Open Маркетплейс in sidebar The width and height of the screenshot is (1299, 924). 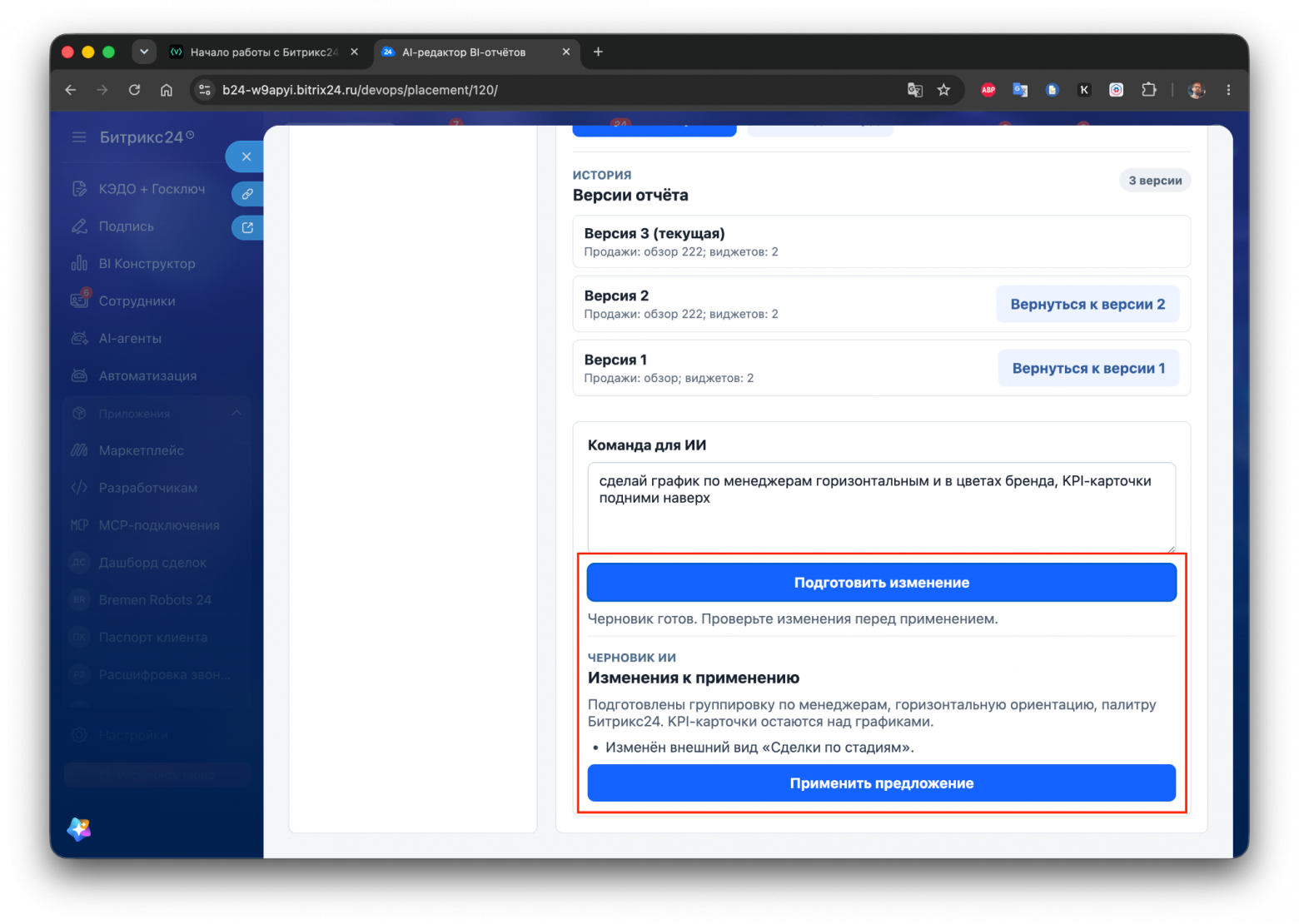pyautogui.click(x=141, y=450)
